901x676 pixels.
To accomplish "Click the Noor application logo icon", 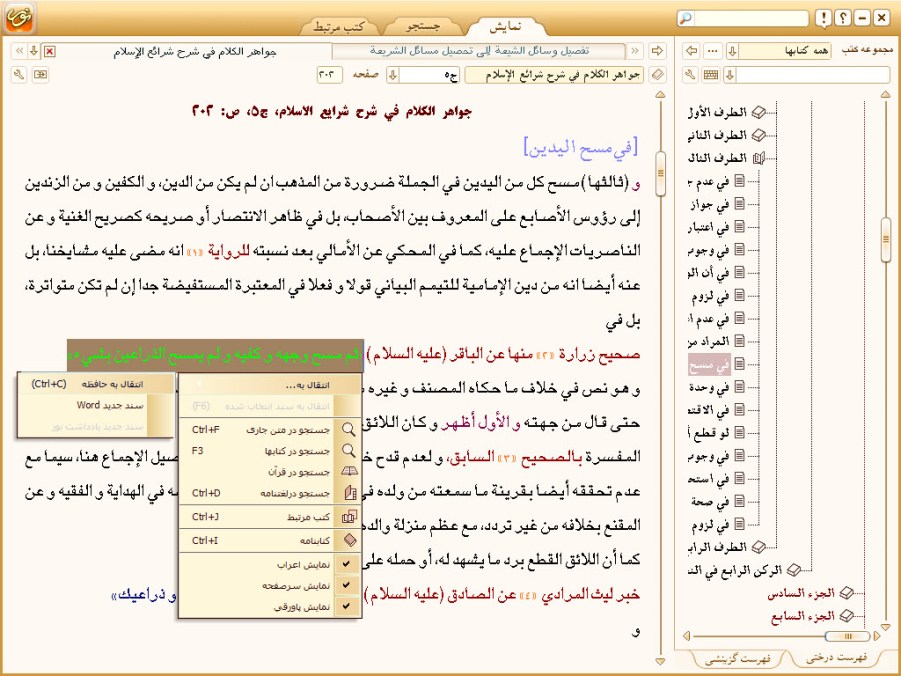I will point(19,17).
